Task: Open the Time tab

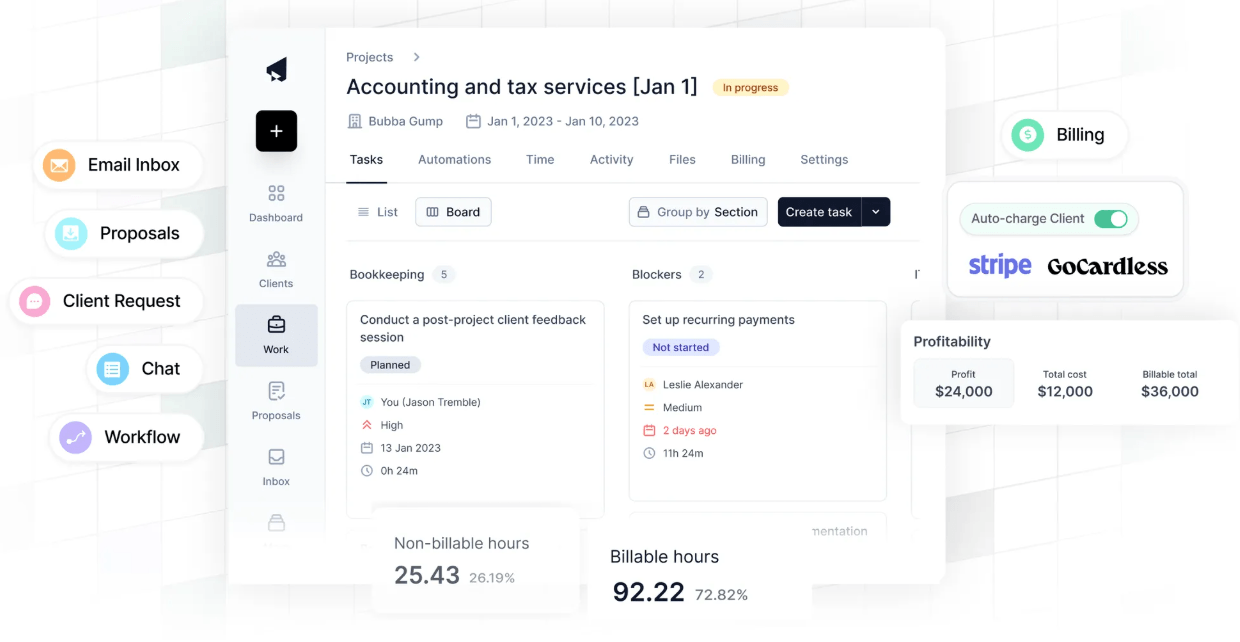Action: [540, 160]
